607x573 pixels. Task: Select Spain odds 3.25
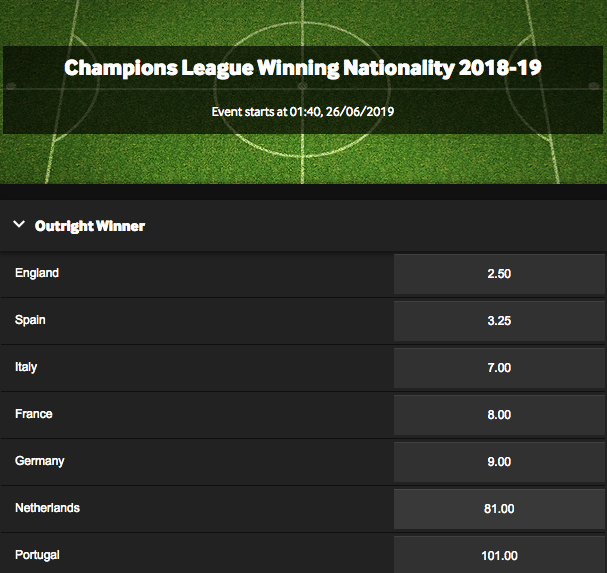click(499, 321)
